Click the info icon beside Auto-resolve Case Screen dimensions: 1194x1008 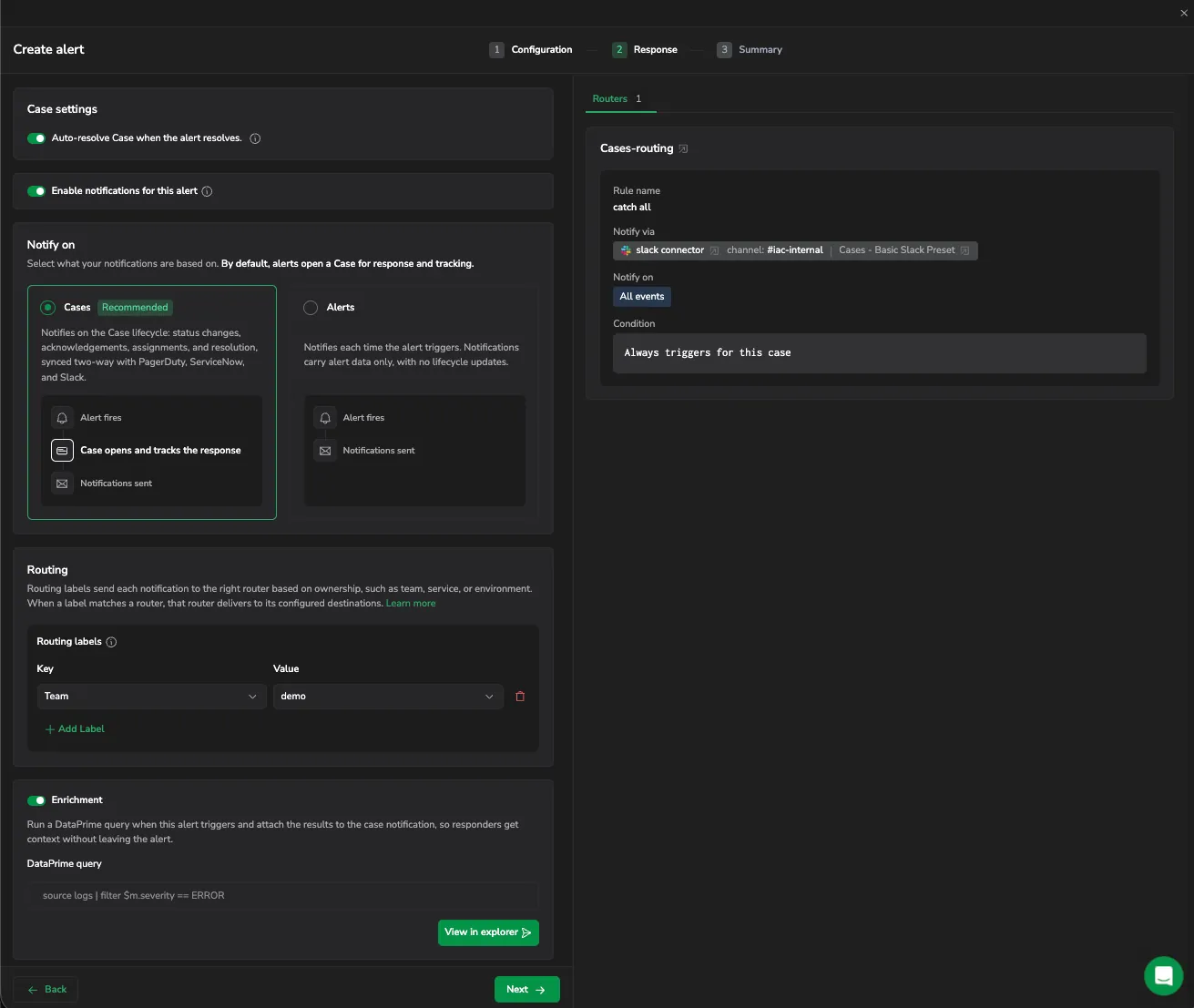pos(255,138)
